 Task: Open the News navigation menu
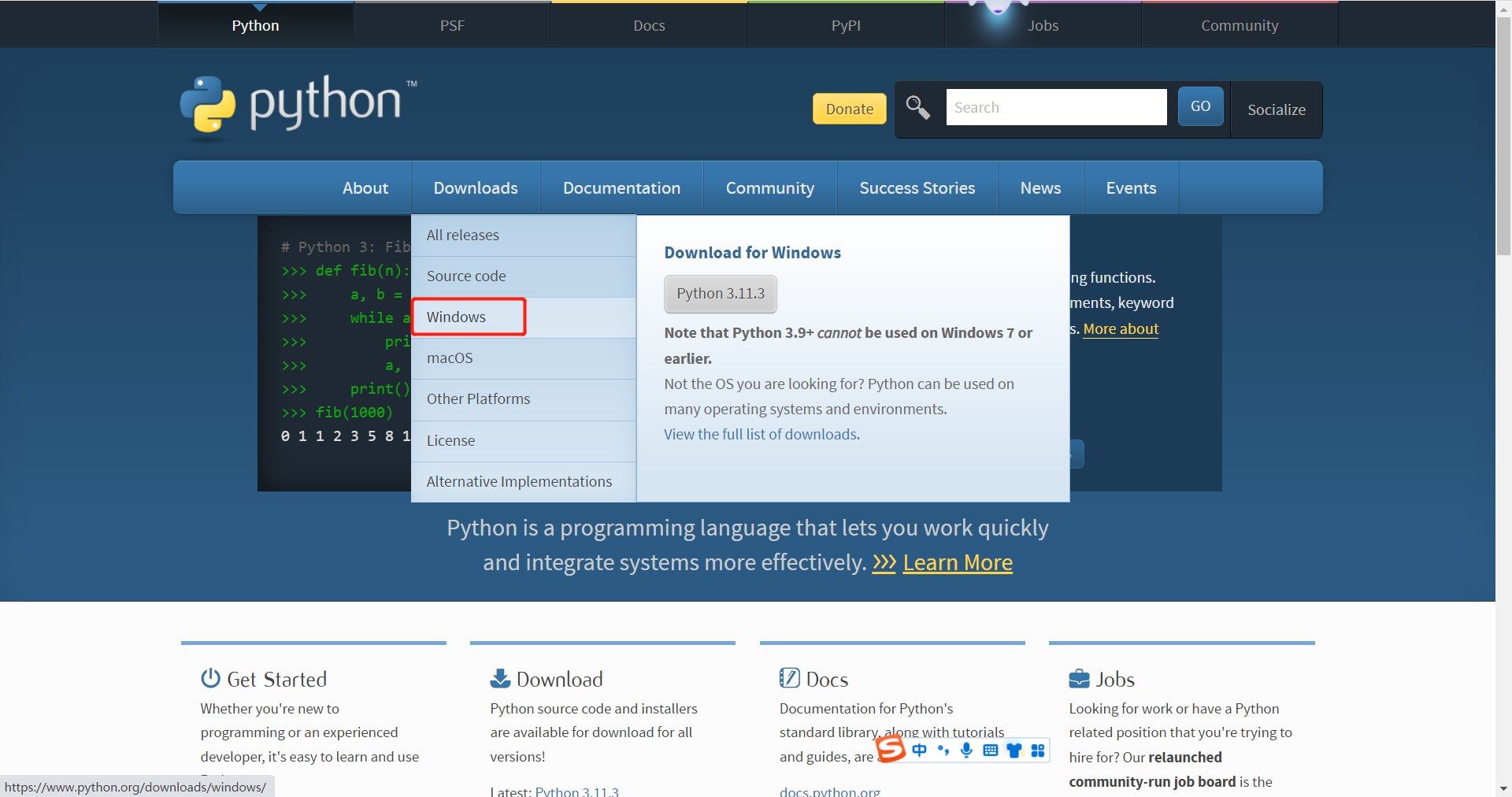1041,187
